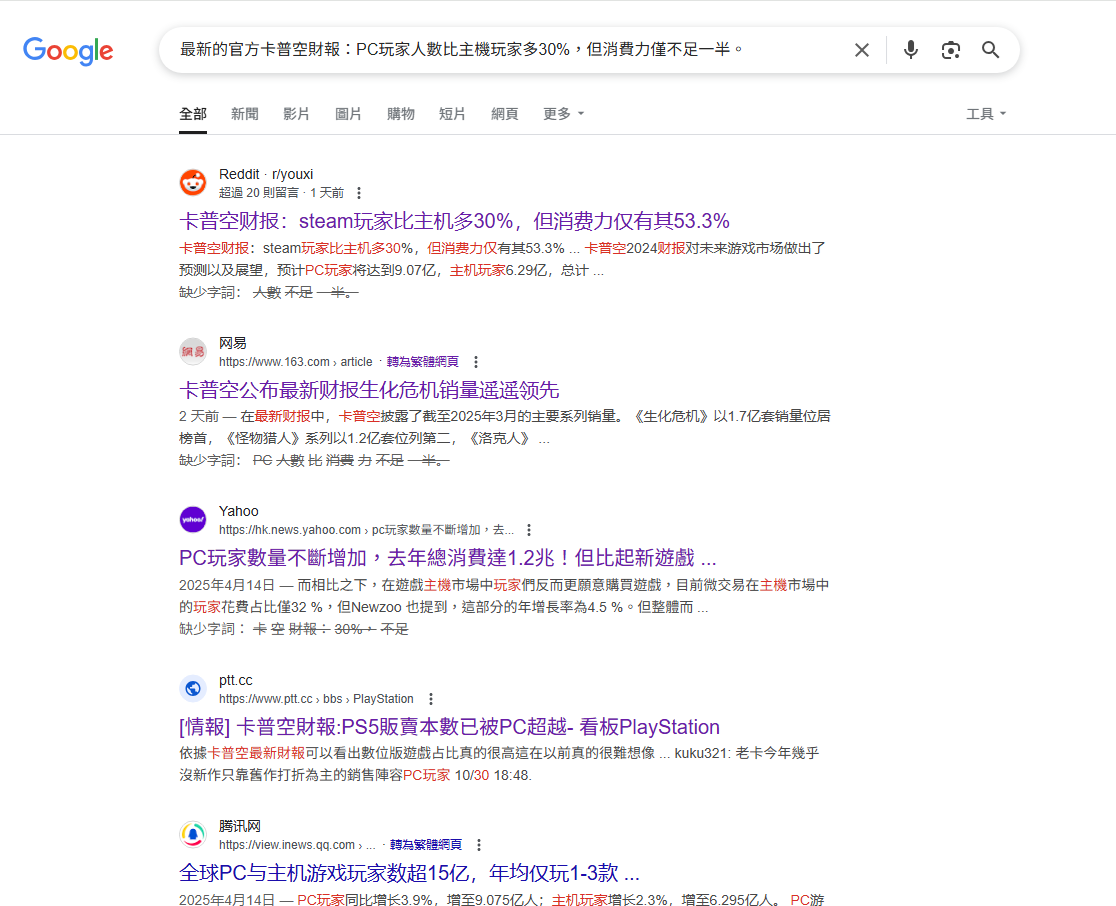Click the ptt.cc globe favicon

[193, 689]
